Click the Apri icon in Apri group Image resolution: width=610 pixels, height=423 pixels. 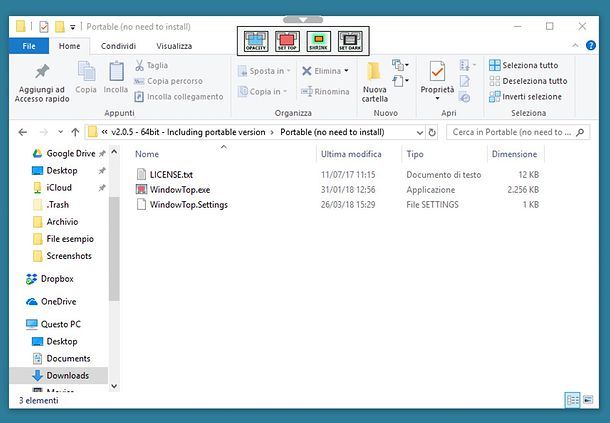click(x=467, y=65)
